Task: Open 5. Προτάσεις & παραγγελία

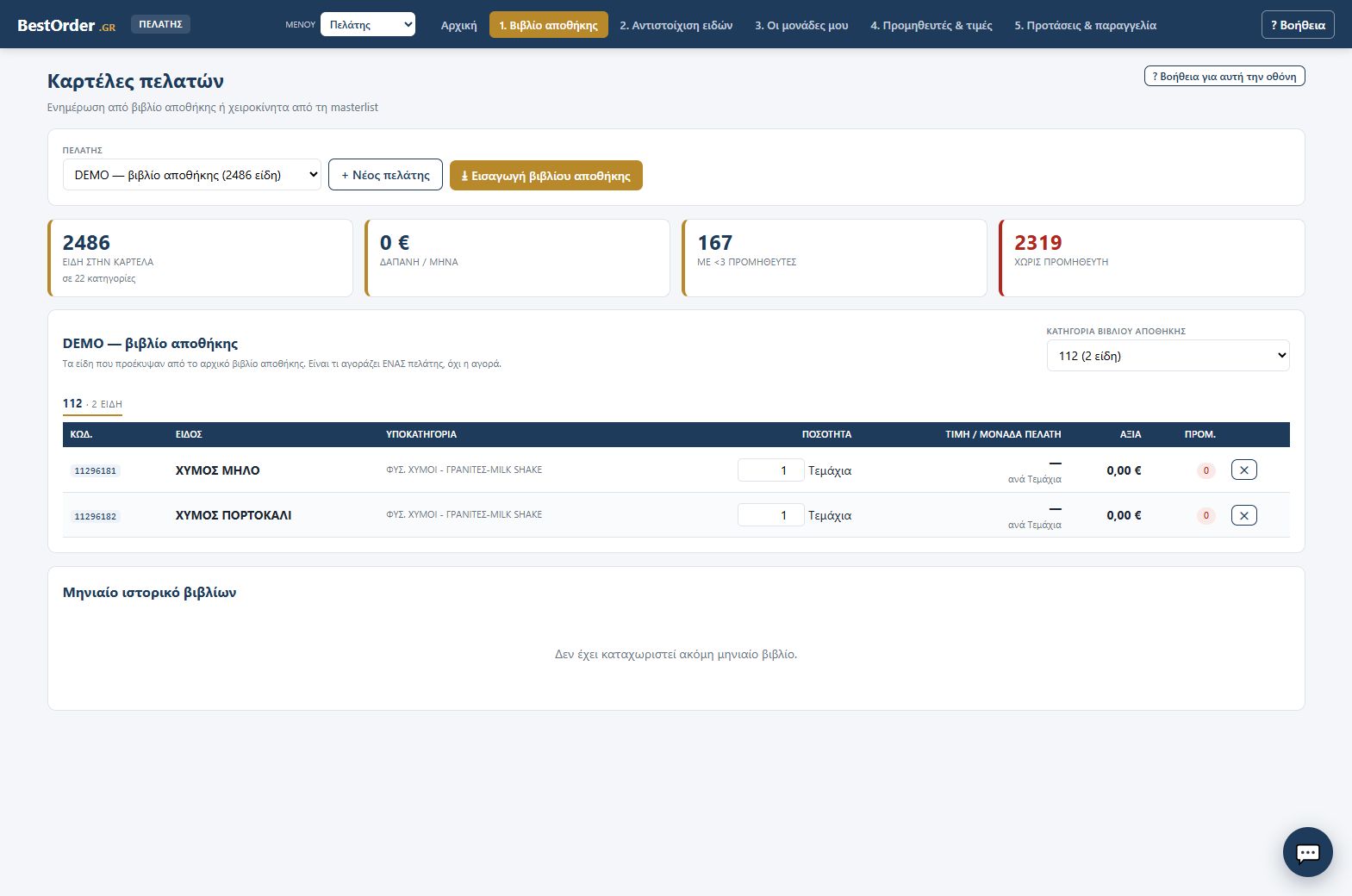Action: pos(1086,25)
